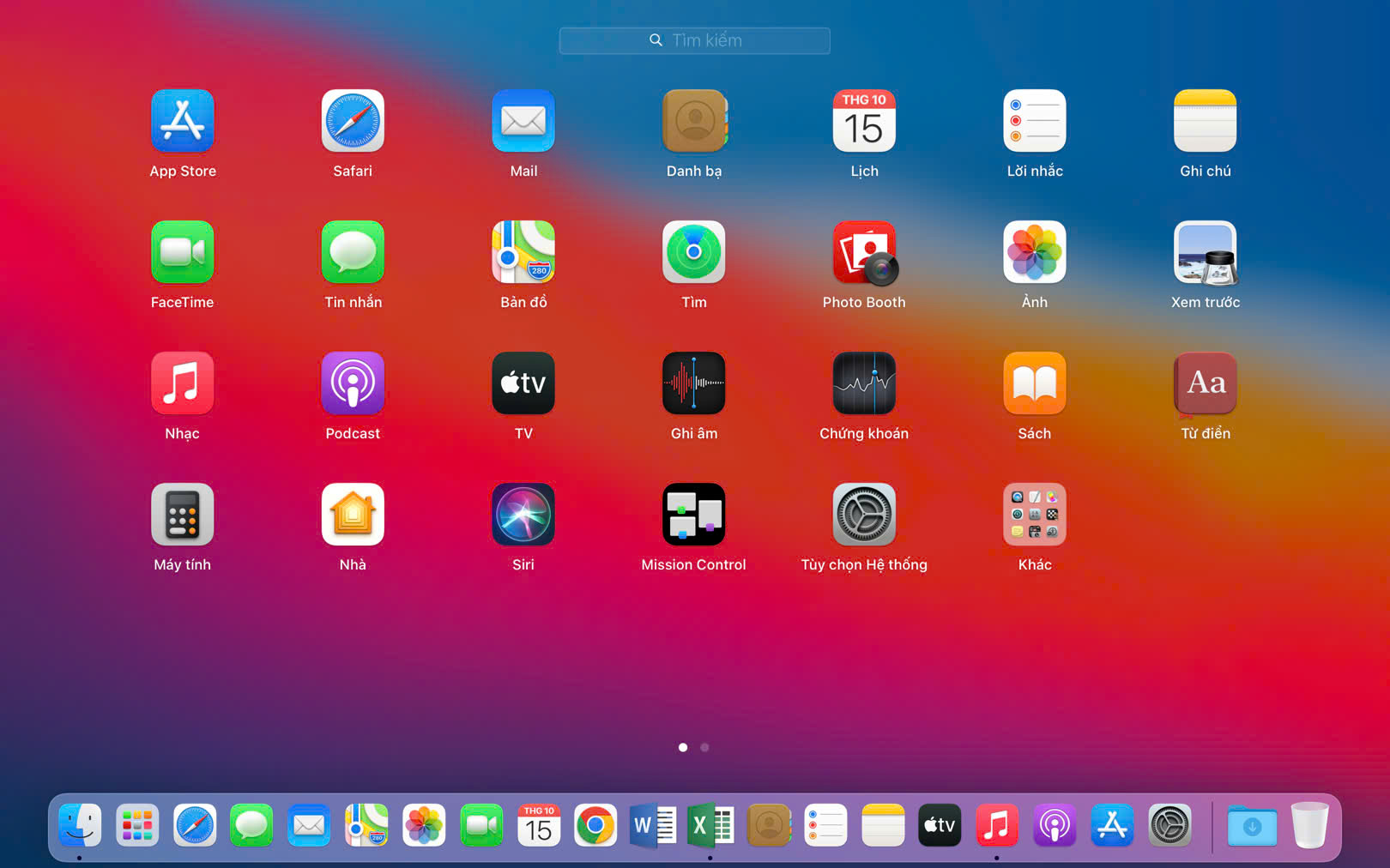Viewport: 1390px width, 868px height.
Task: Open Từ điển dictionary app
Action: (1205, 383)
